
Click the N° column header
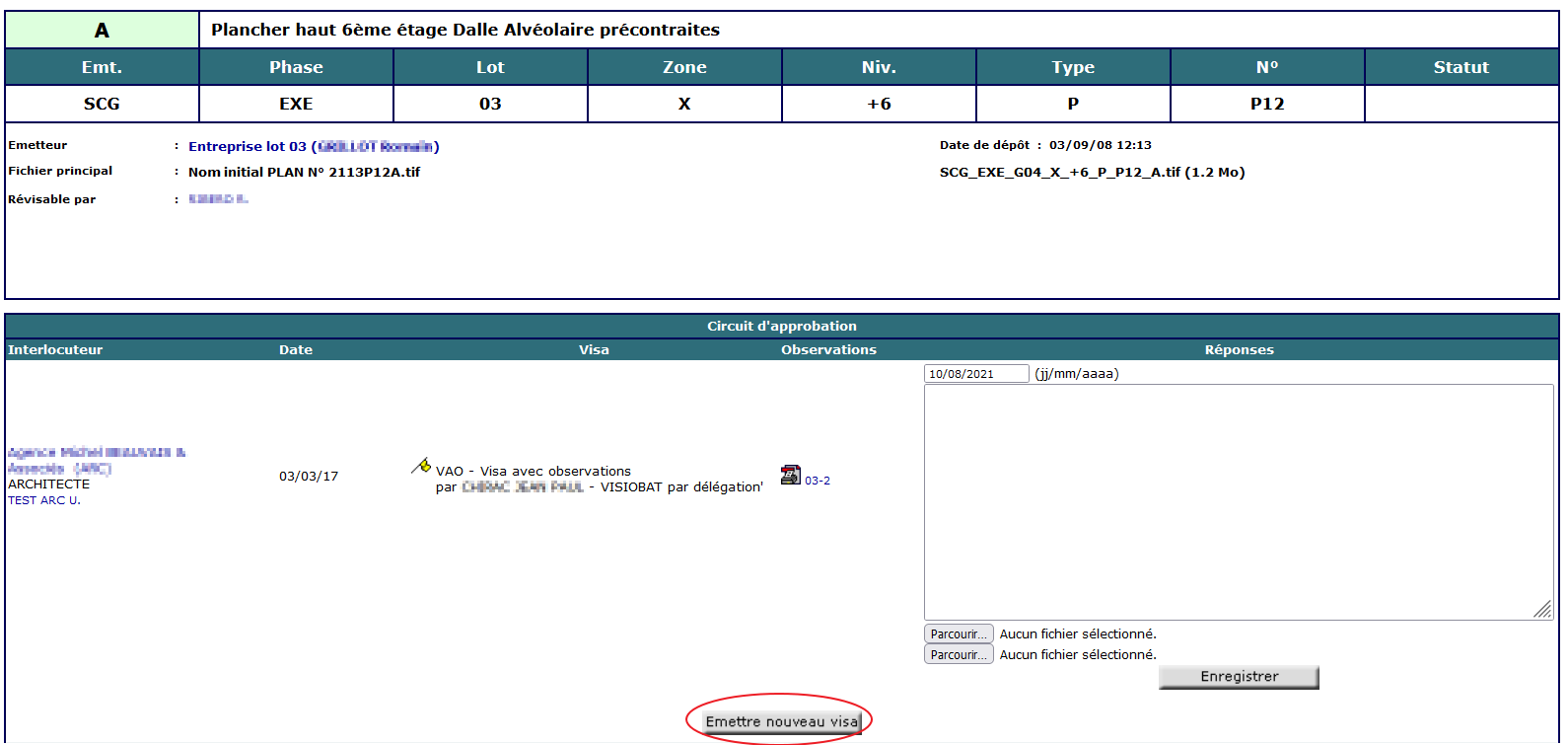pyautogui.click(x=1267, y=67)
